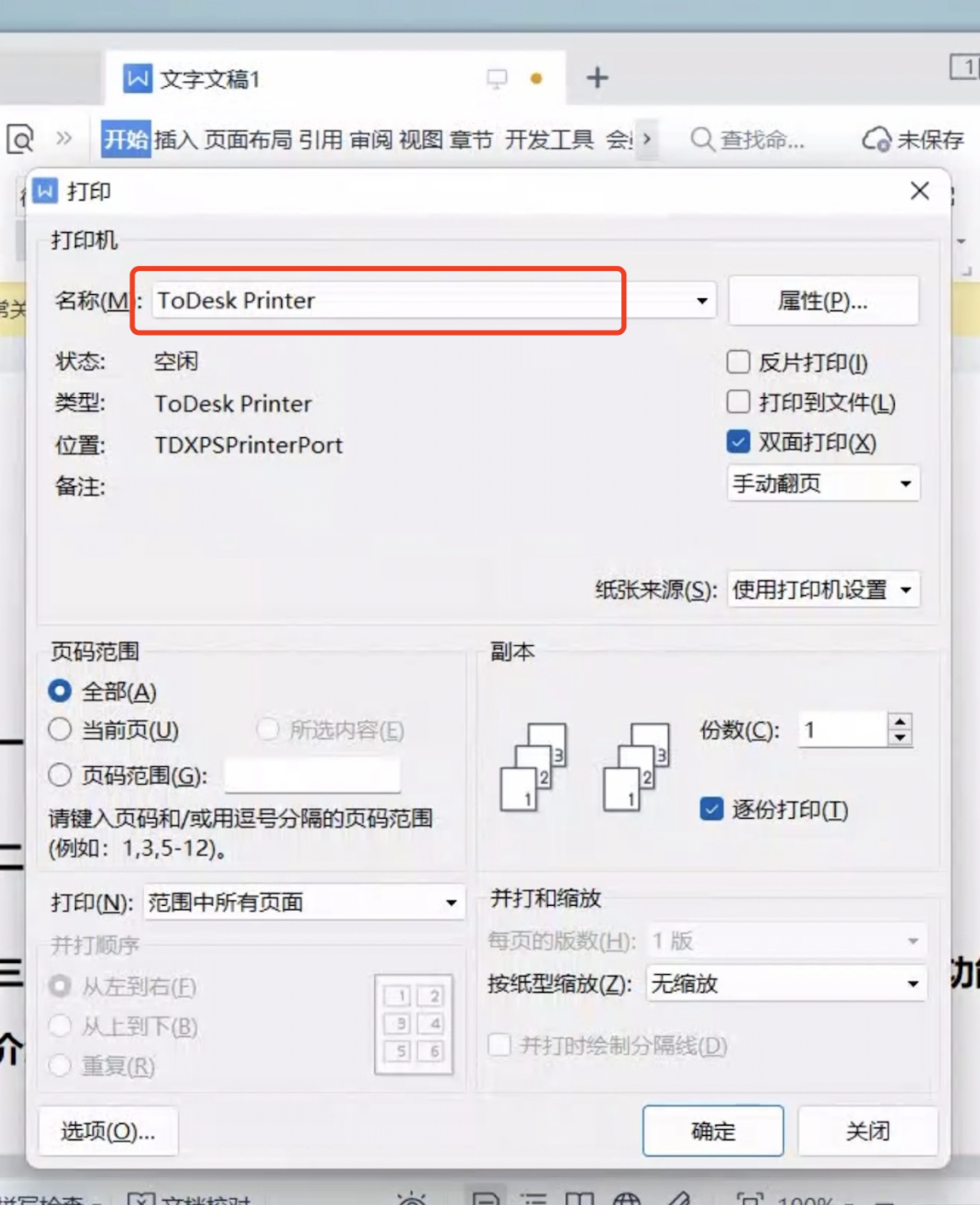Click 关闭 button to dismiss print dialog
This screenshot has height=1205, width=980.
868,1131
